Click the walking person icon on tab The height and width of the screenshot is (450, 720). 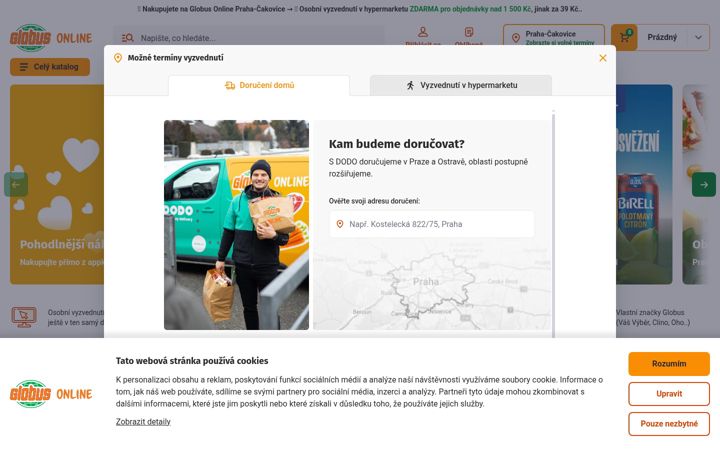(410, 85)
